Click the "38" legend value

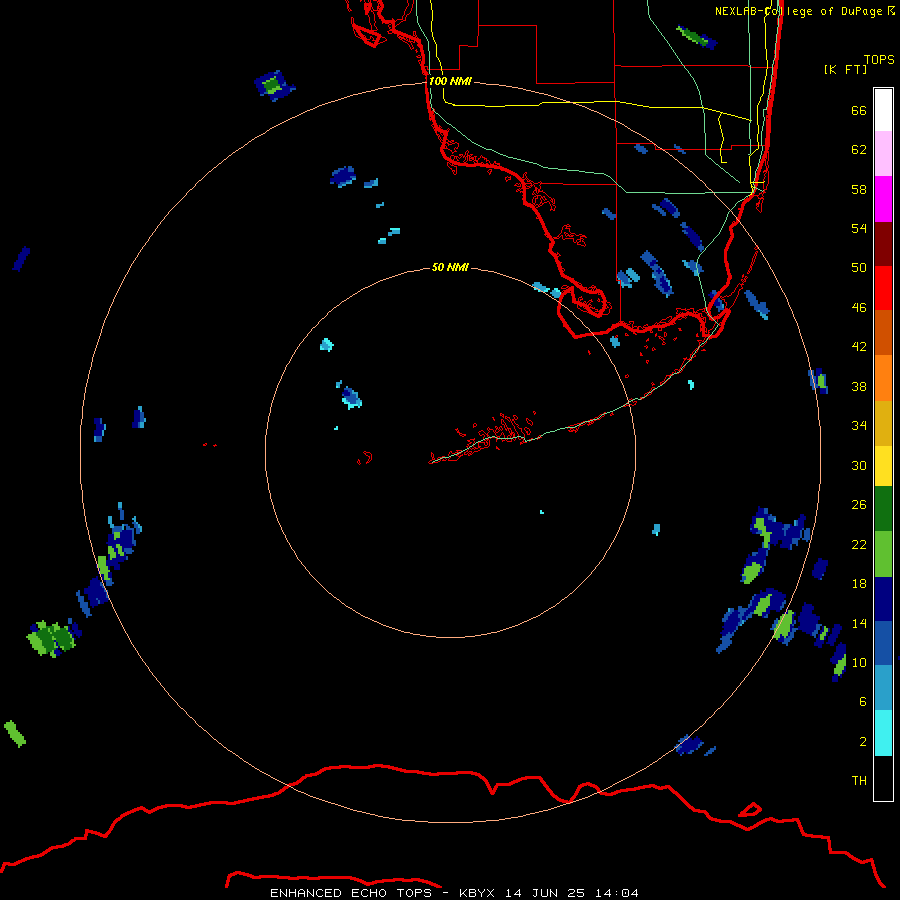pyautogui.click(x=859, y=386)
